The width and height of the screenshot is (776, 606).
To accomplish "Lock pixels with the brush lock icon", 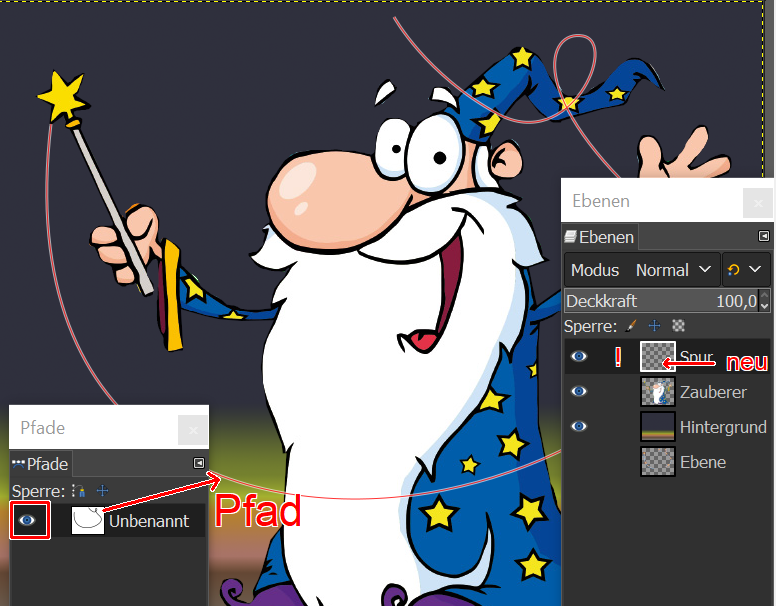I will tap(630, 326).
